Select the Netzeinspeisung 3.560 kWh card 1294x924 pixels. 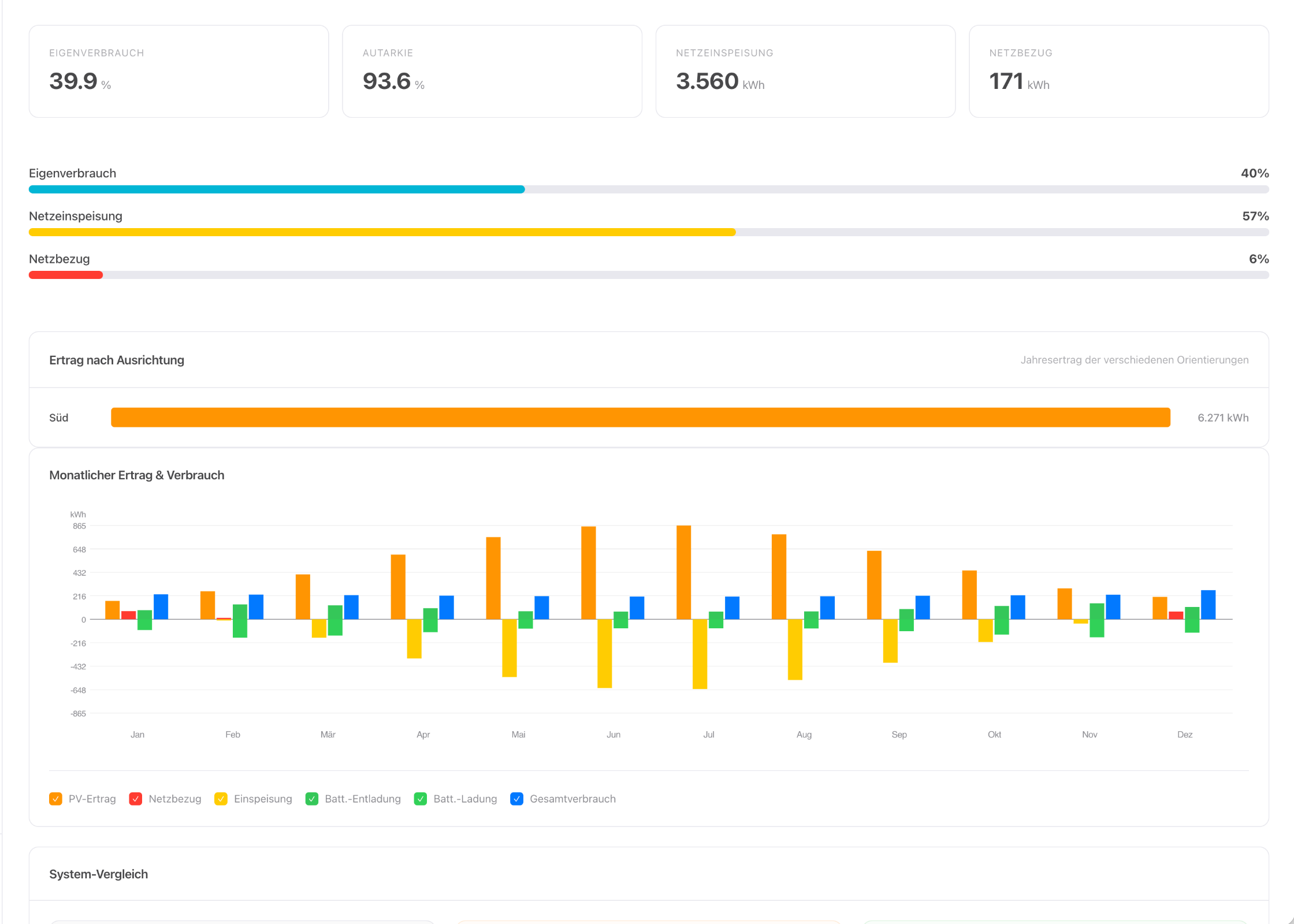[805, 71]
